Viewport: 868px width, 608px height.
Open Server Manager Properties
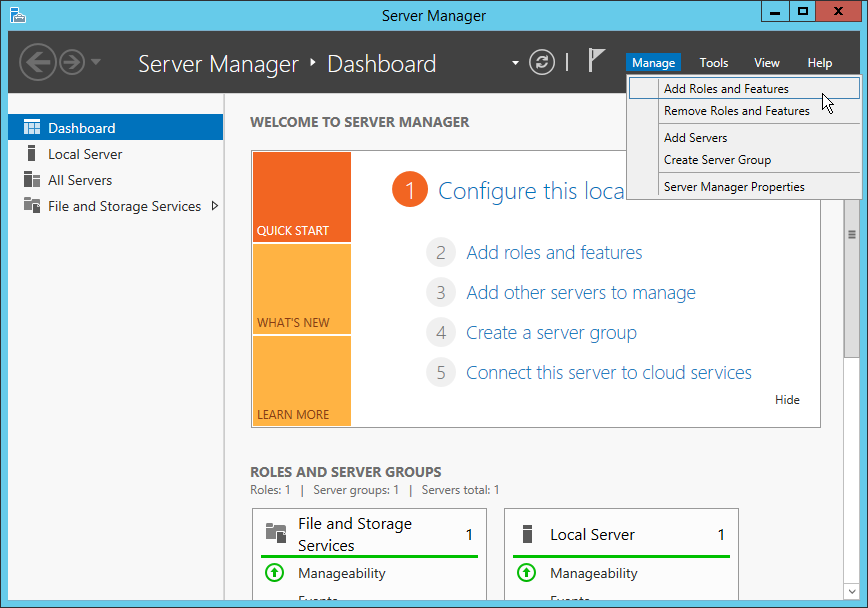click(744, 187)
